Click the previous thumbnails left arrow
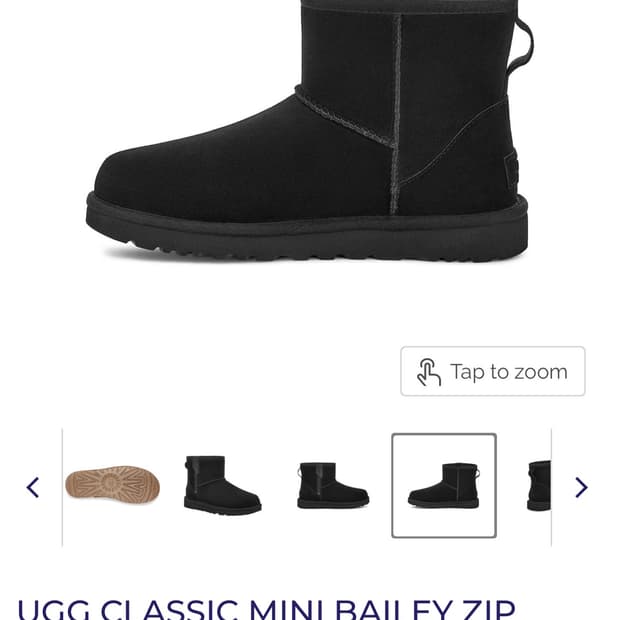The height and width of the screenshot is (620, 620). click(32, 487)
